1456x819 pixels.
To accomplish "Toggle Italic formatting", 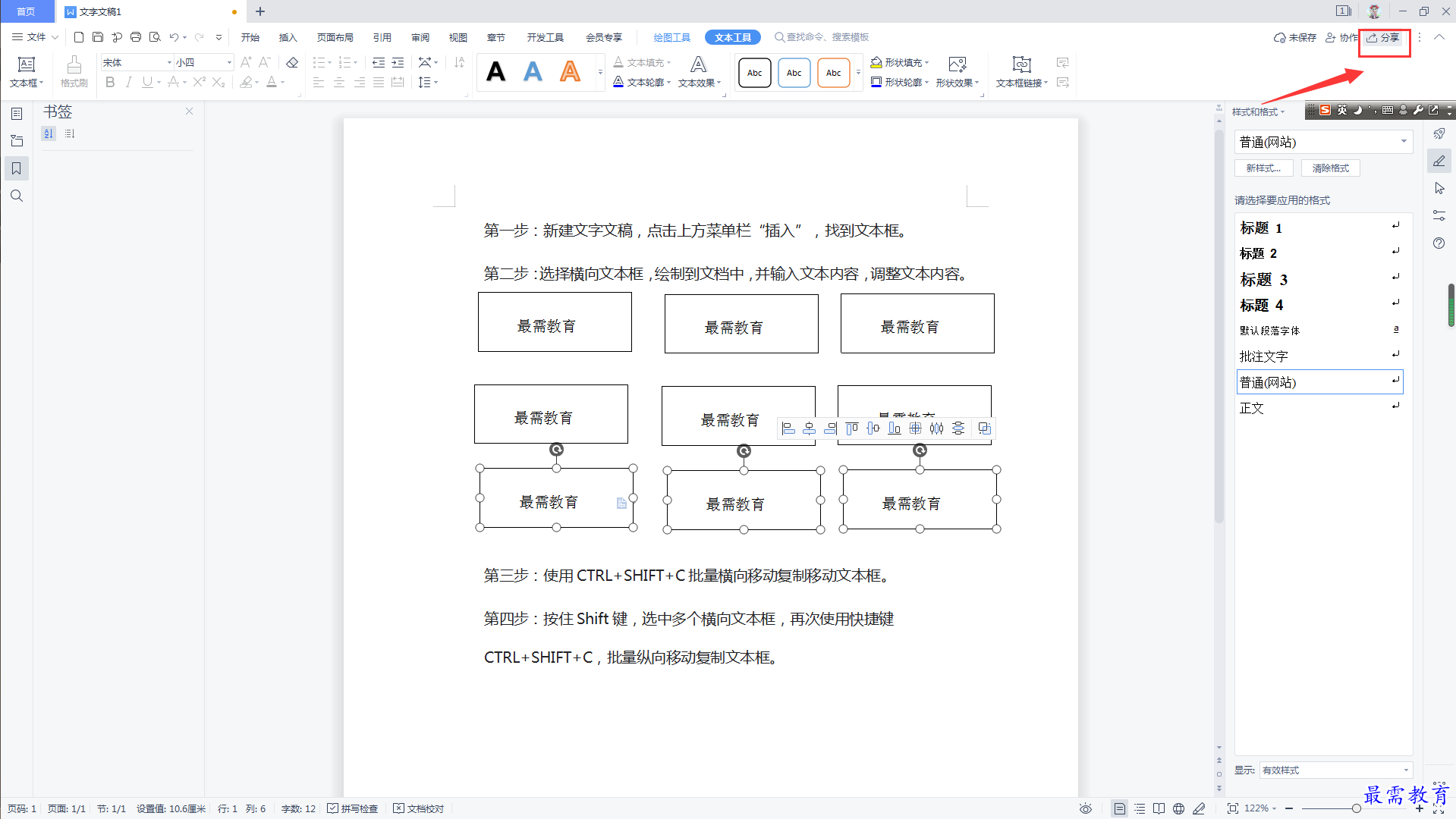I will point(128,82).
